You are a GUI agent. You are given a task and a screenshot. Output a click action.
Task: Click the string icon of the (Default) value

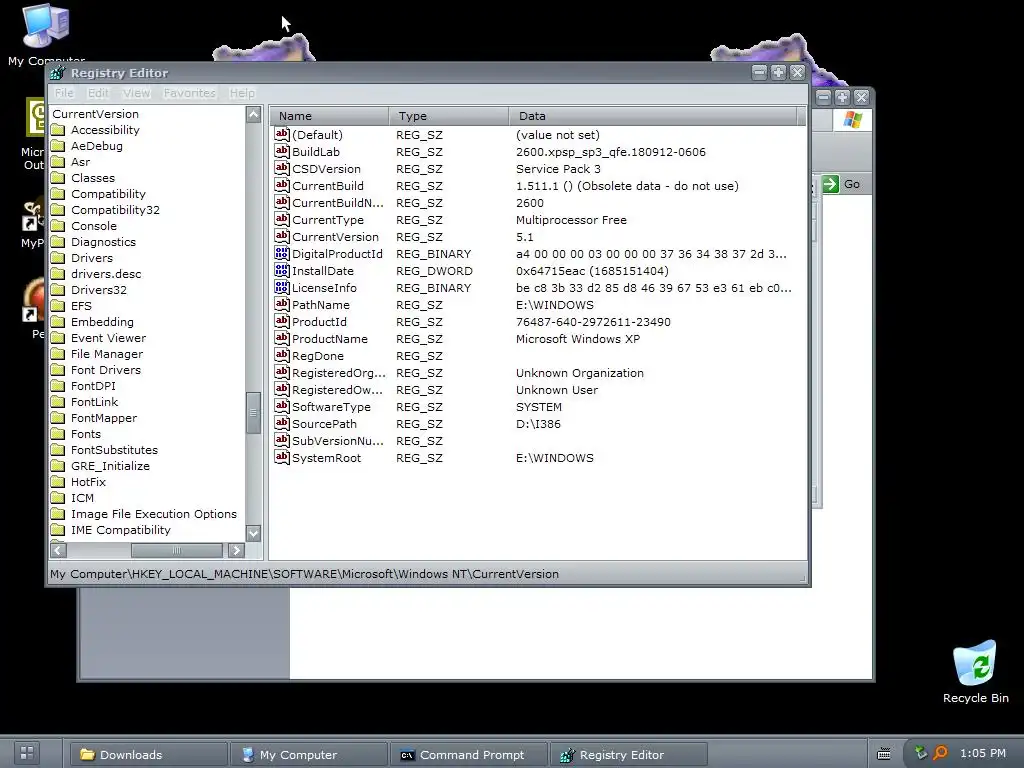click(x=281, y=134)
